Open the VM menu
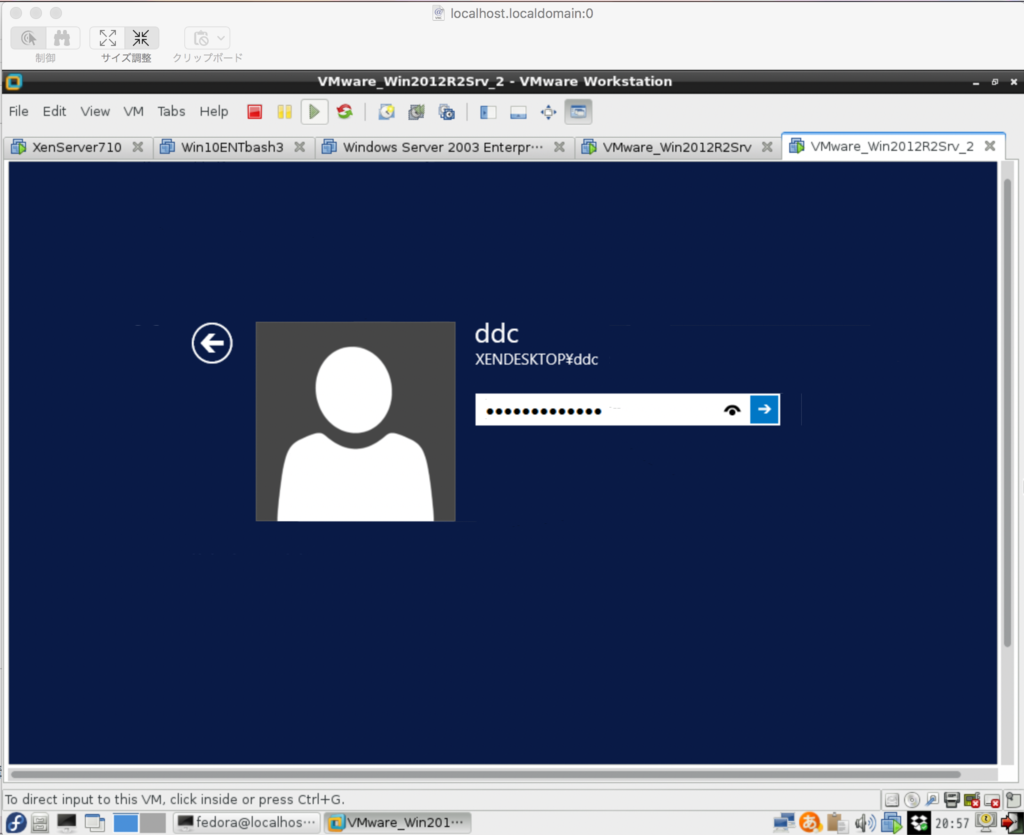Viewport: 1024px width, 835px height. pos(133,111)
